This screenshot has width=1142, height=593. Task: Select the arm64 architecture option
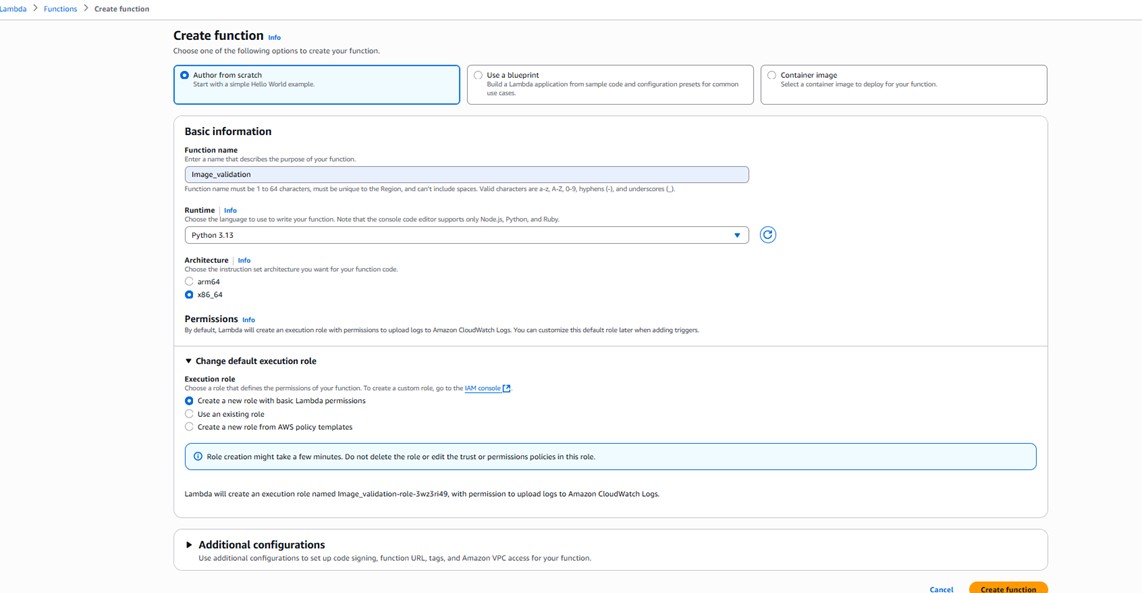pyautogui.click(x=189, y=282)
